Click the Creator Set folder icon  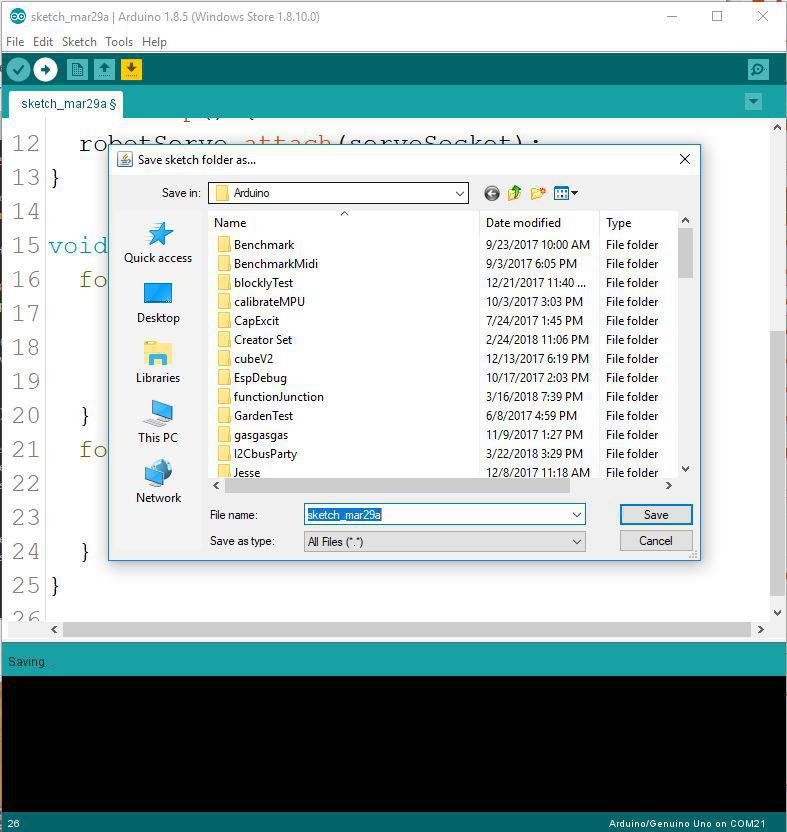point(224,340)
